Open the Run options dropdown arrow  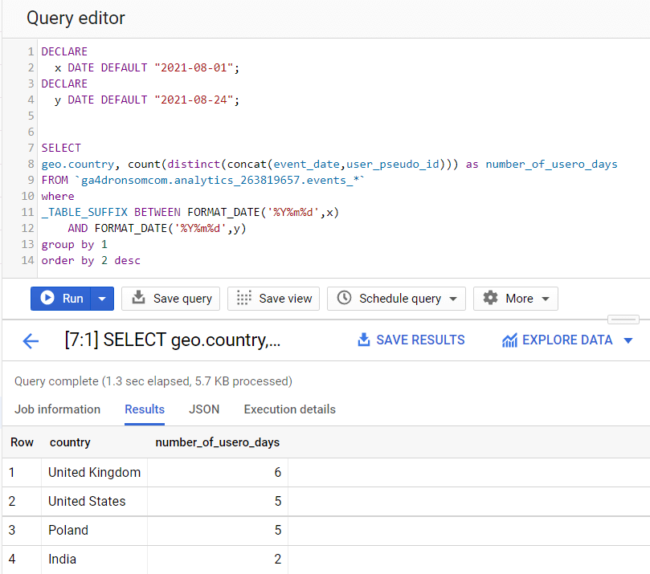[102, 298]
